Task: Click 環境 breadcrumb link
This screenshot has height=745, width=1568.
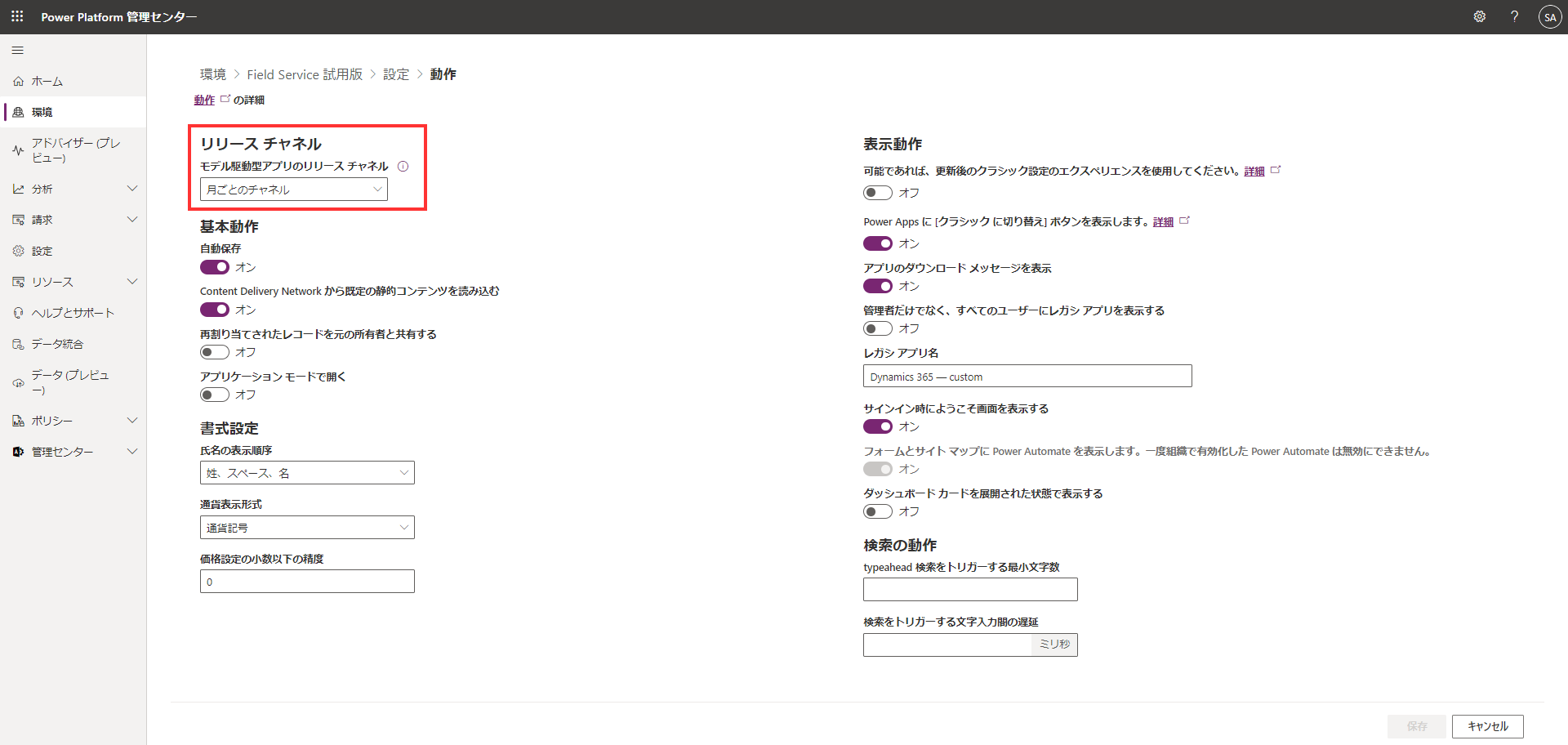Action: click(x=213, y=74)
